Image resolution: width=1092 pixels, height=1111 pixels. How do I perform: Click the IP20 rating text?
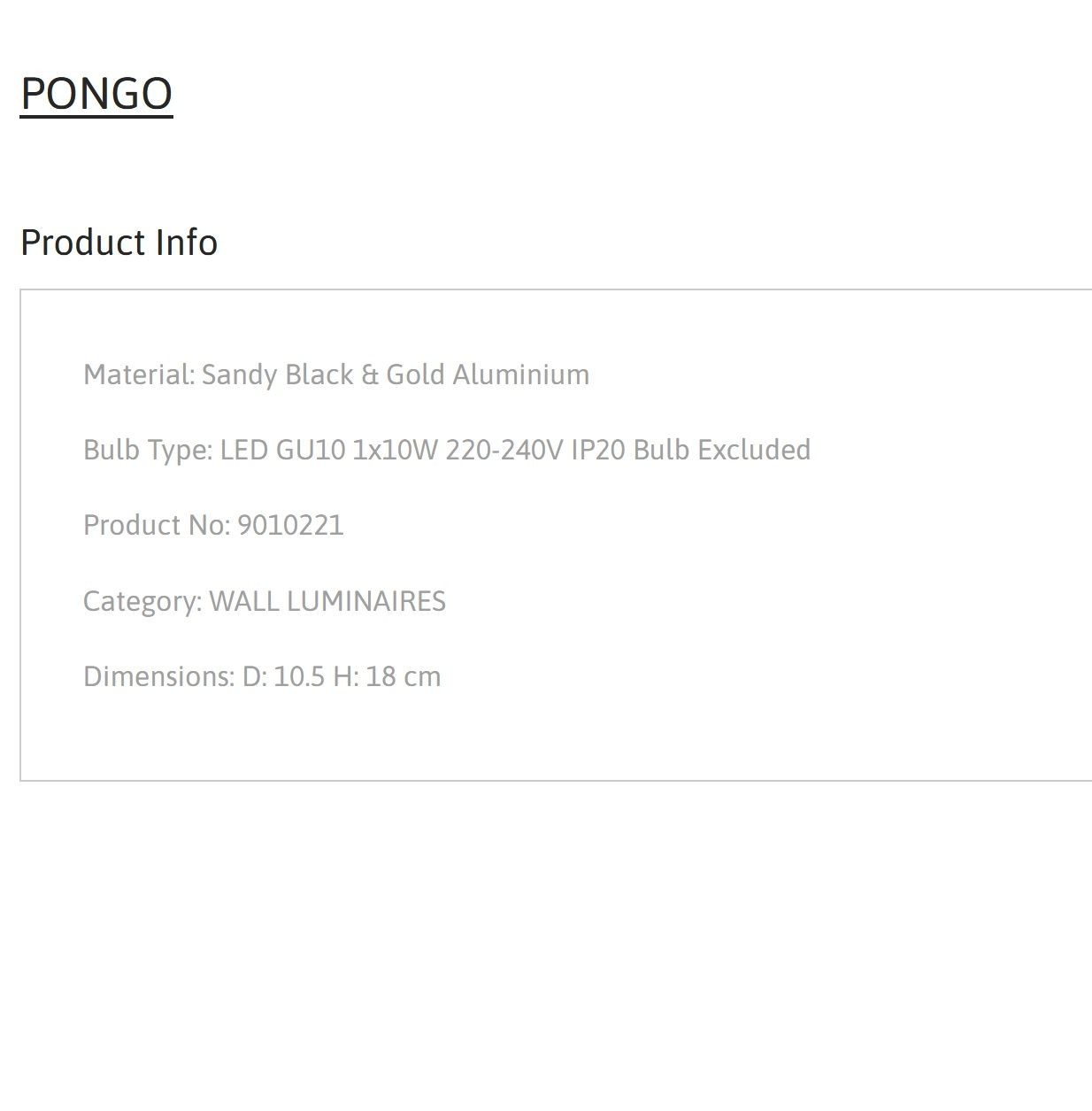(597, 450)
